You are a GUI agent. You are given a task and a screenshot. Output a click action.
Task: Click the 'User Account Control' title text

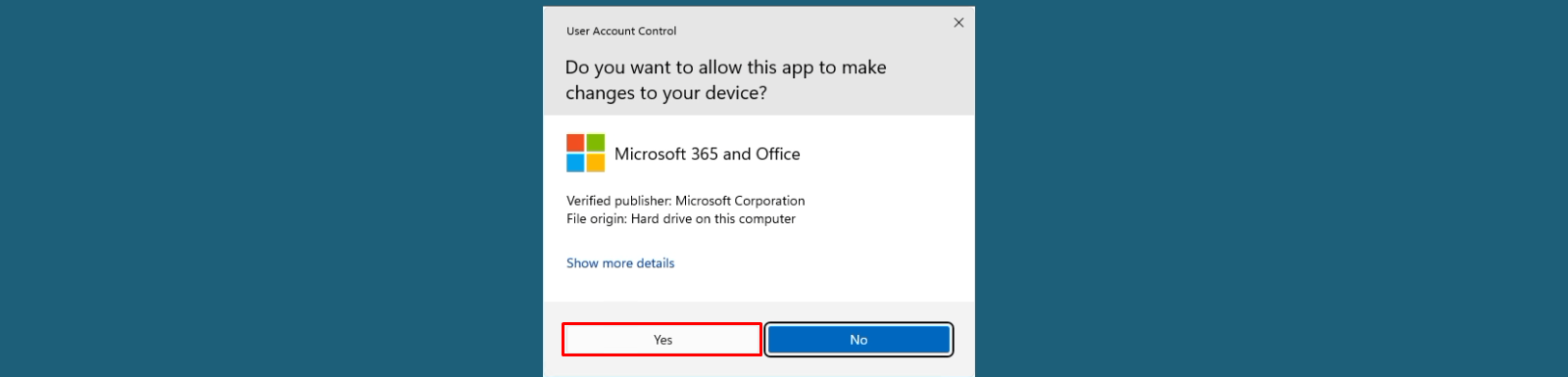pyautogui.click(x=621, y=31)
